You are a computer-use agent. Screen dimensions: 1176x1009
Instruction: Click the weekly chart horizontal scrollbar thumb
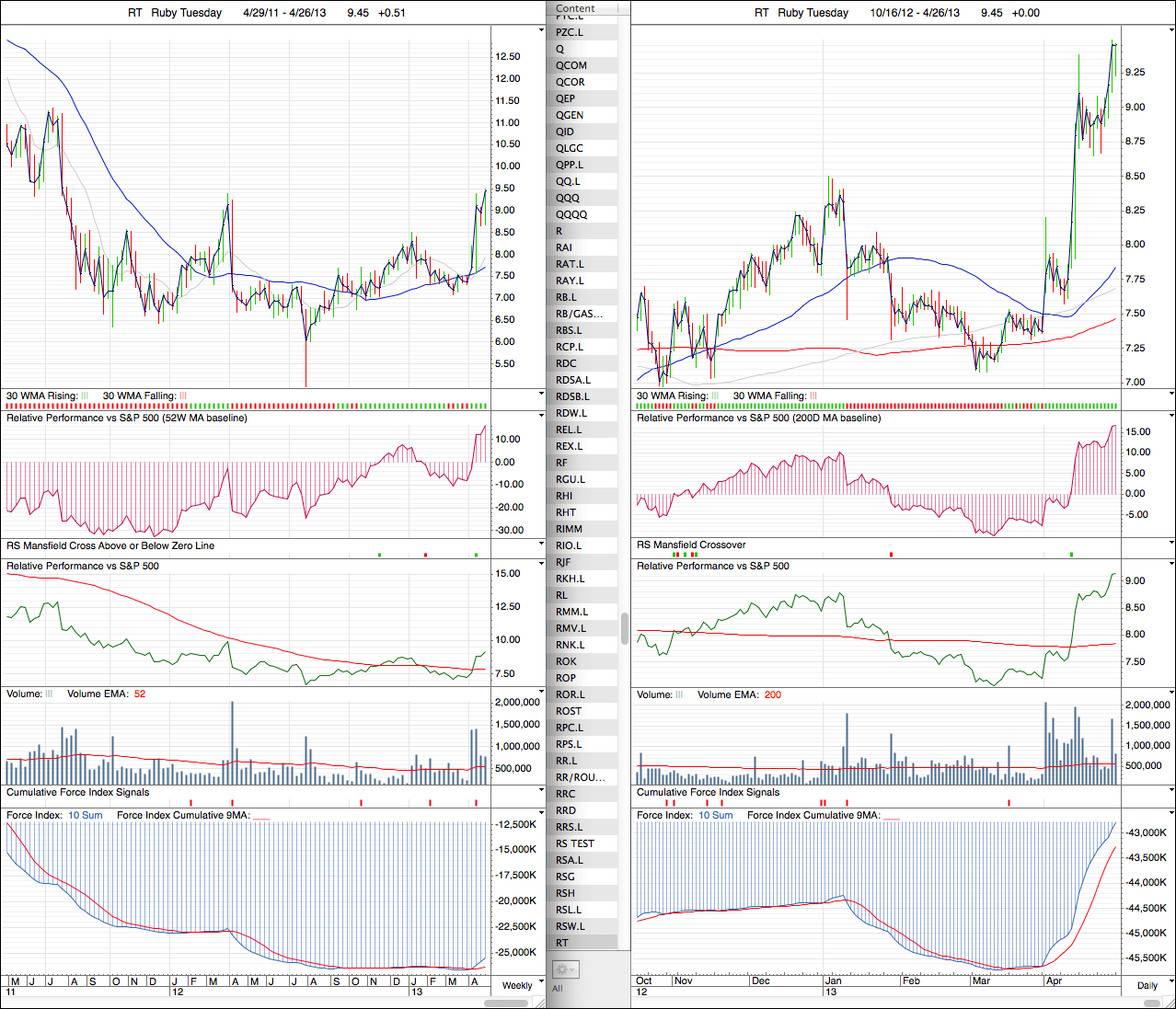[x=506, y=1003]
